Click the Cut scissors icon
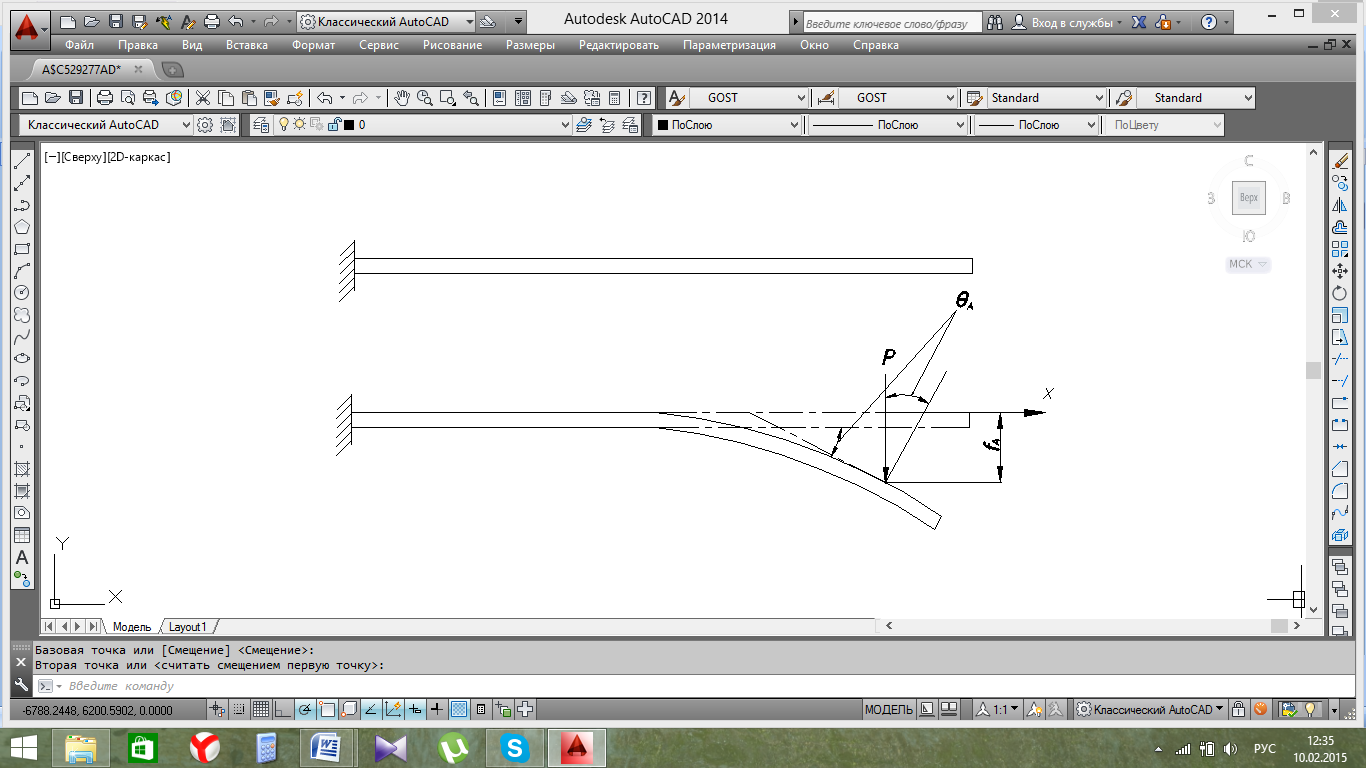This screenshot has width=1366, height=768. 203,98
